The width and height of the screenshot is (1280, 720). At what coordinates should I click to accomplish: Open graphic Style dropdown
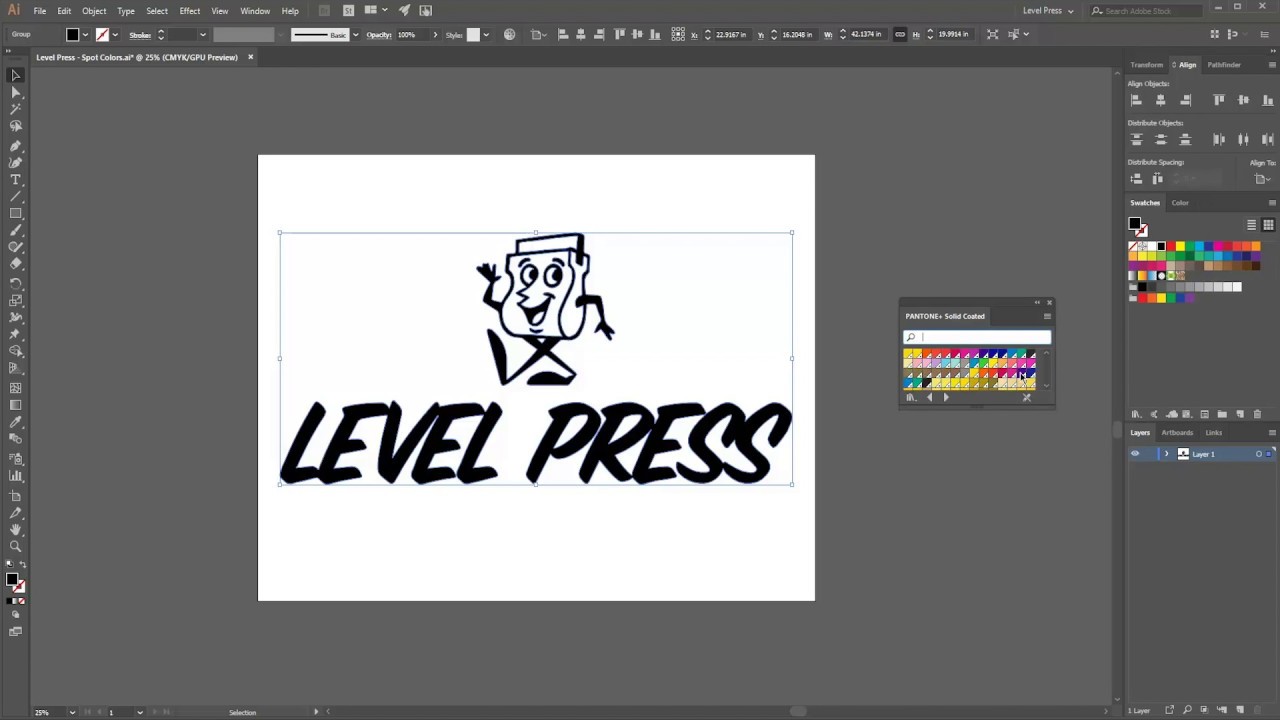tap(486, 35)
